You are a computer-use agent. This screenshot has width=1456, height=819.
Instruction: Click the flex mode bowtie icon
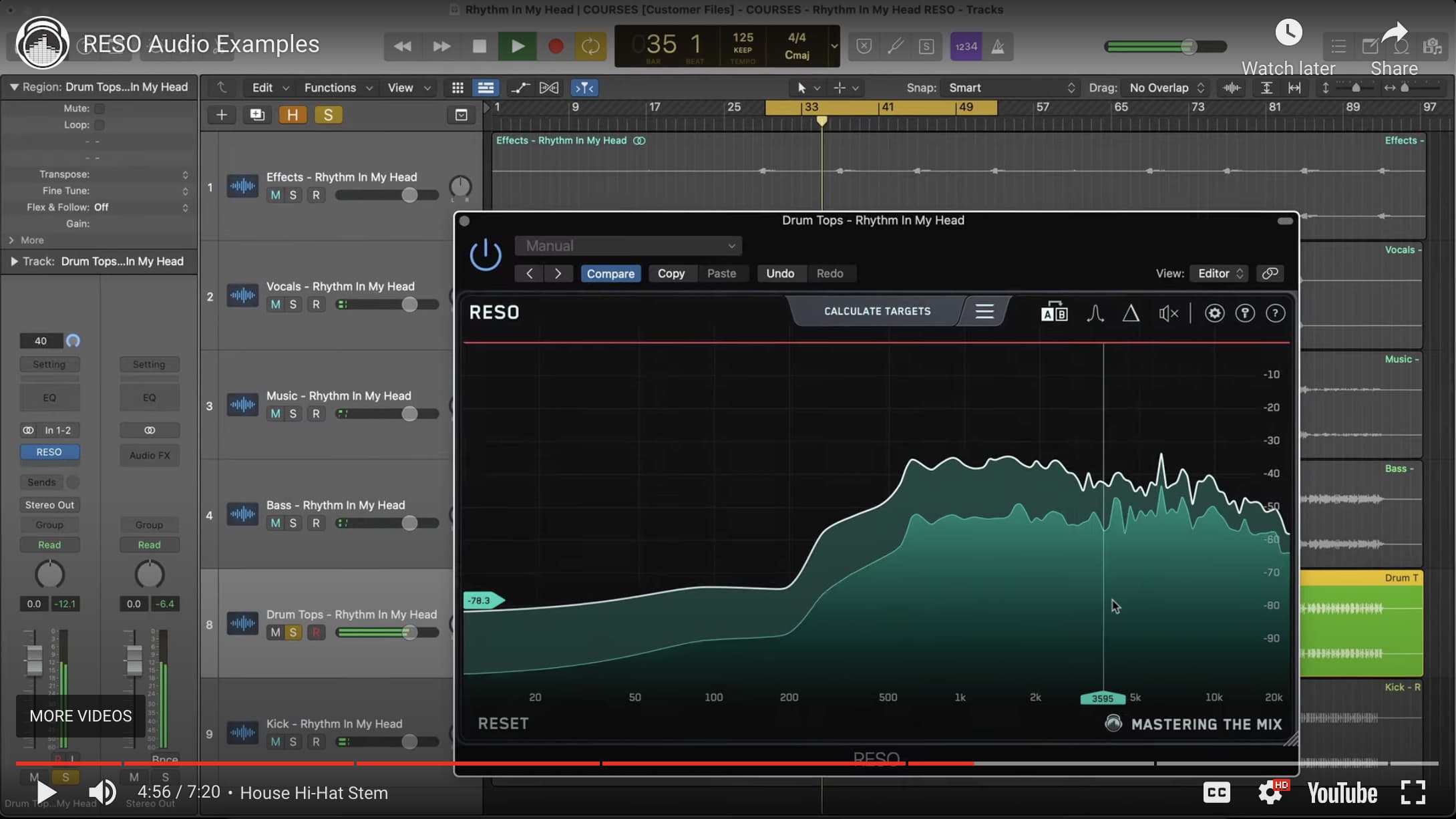point(549,88)
